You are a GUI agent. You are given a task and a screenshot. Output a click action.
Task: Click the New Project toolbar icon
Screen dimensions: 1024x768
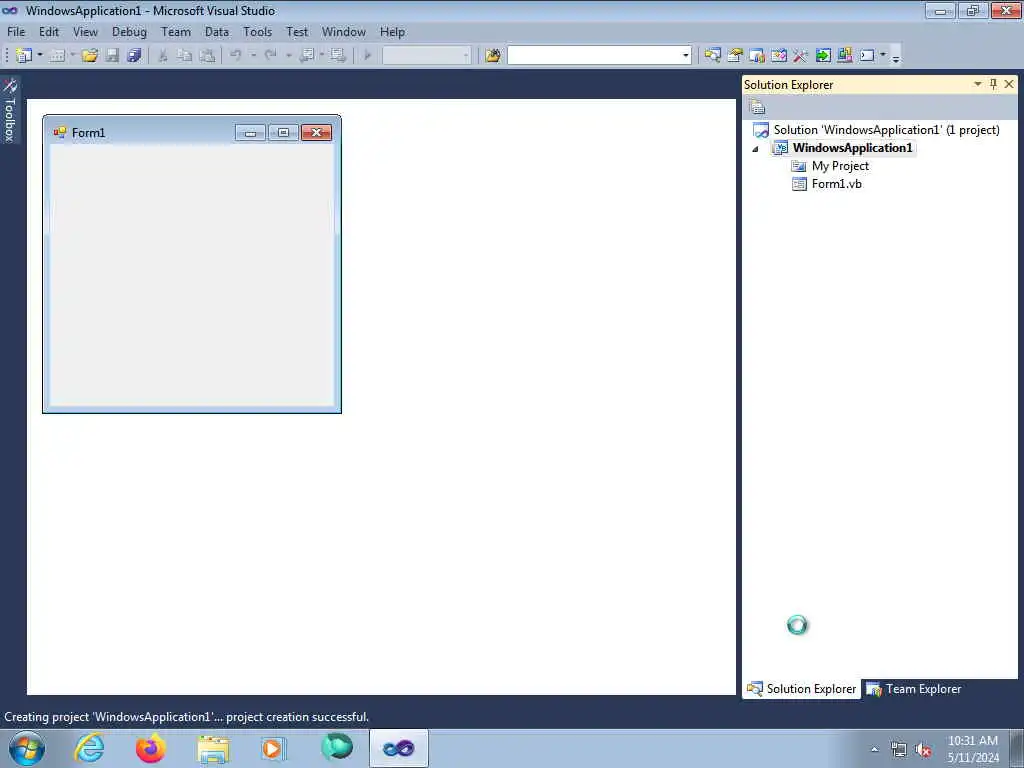pos(24,56)
